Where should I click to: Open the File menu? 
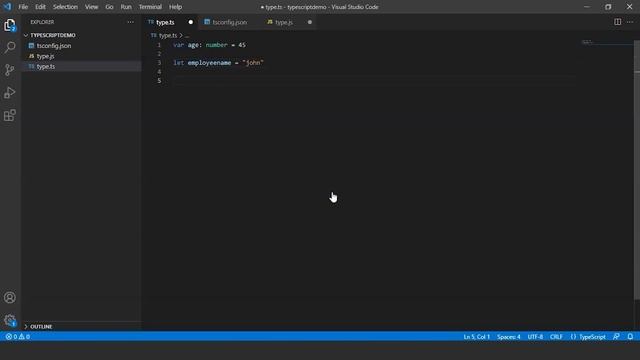[23, 7]
